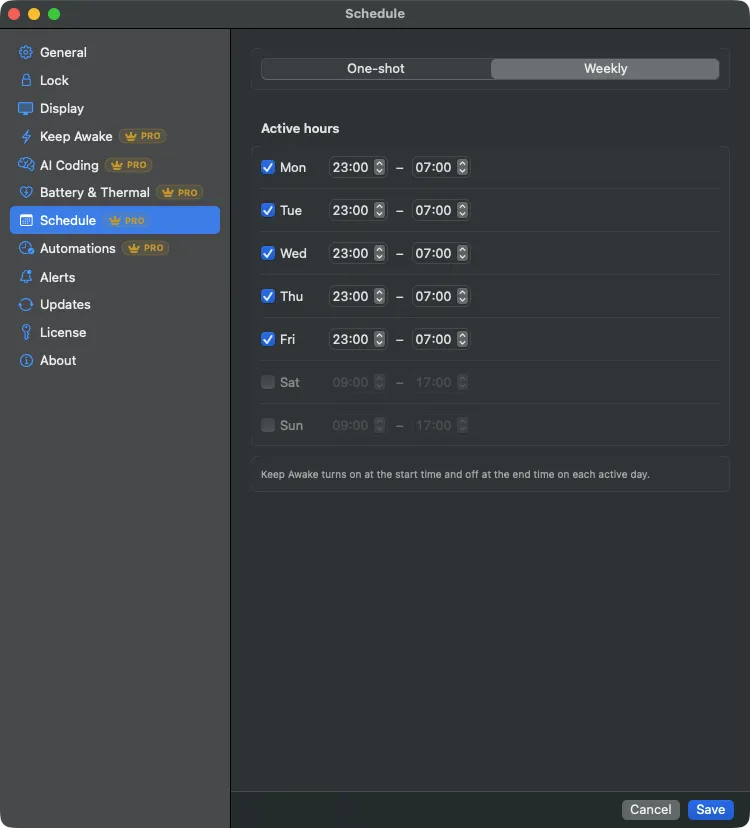Open the Updates section
The width and height of the screenshot is (750, 828).
coord(115,305)
